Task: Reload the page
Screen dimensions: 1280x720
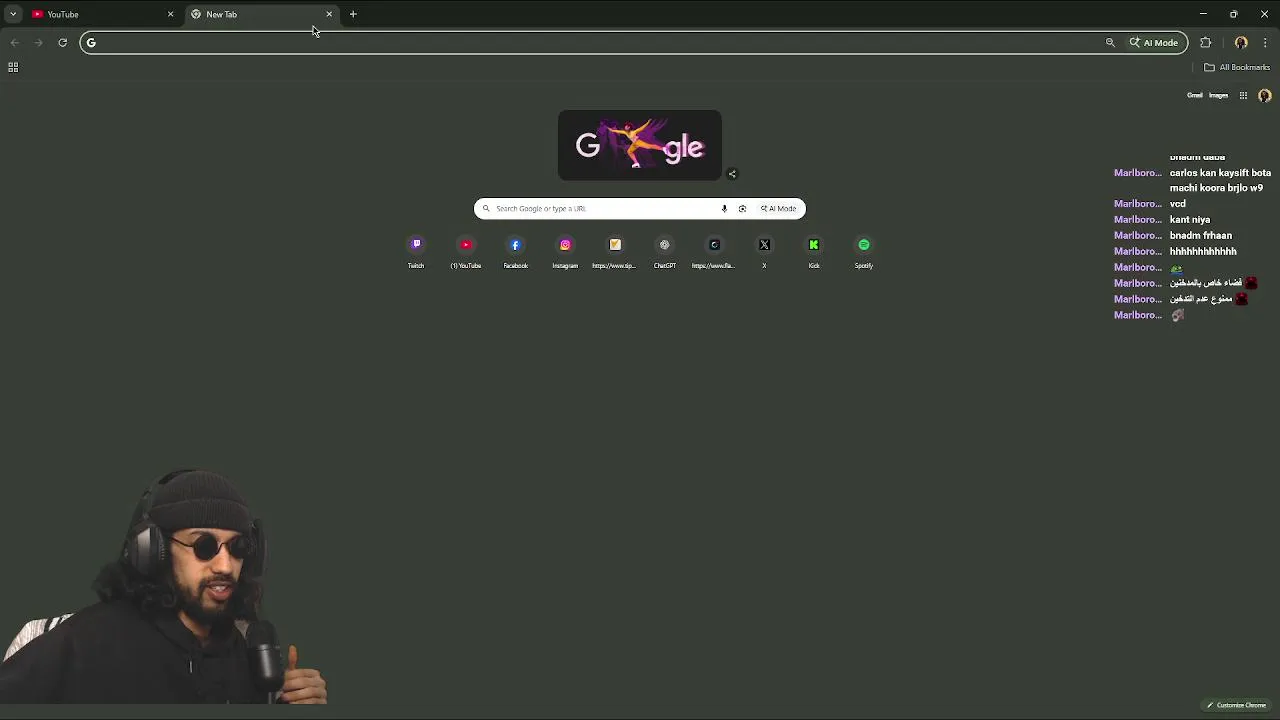Action: coord(62,43)
